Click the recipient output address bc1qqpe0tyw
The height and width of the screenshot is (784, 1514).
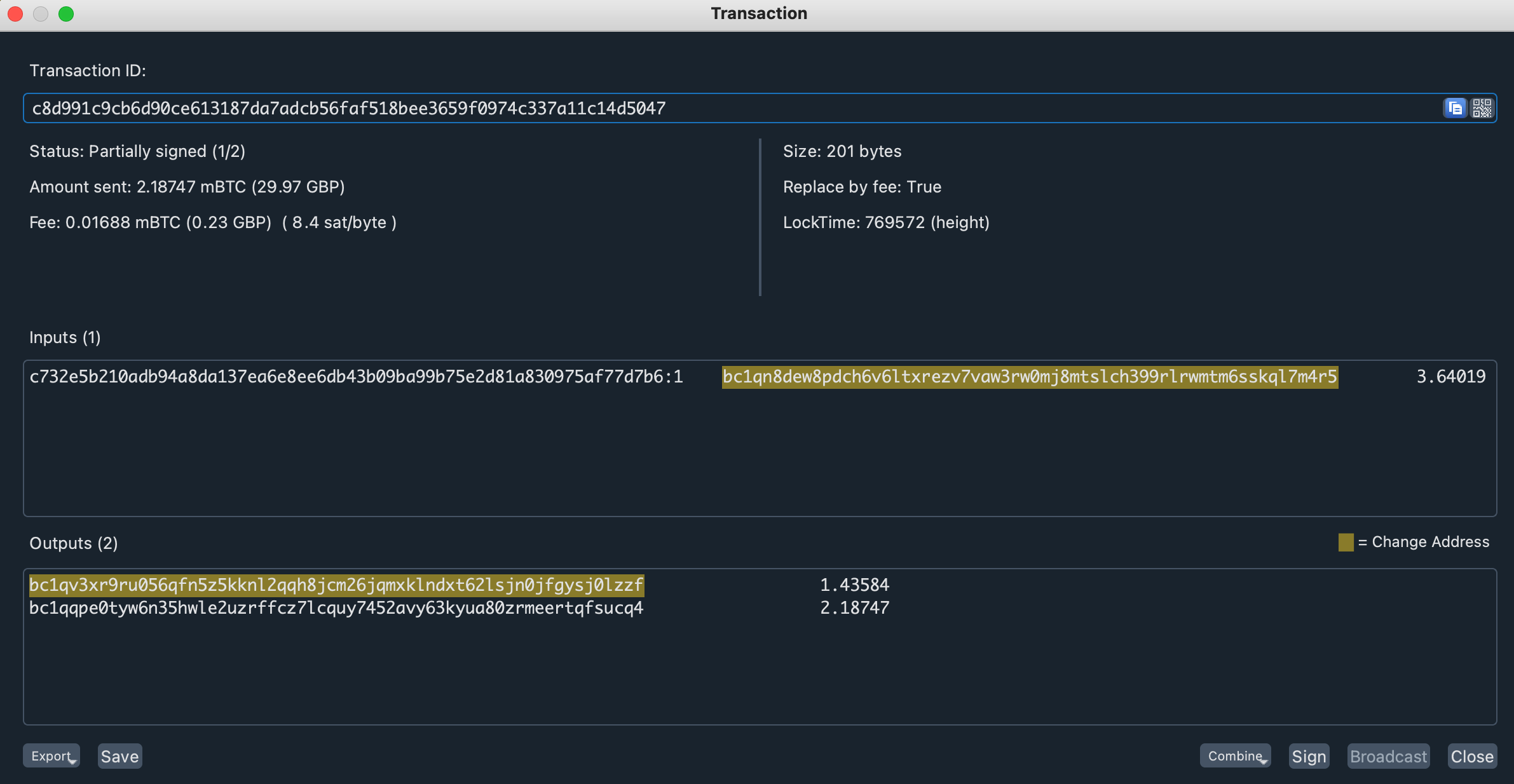(x=336, y=608)
